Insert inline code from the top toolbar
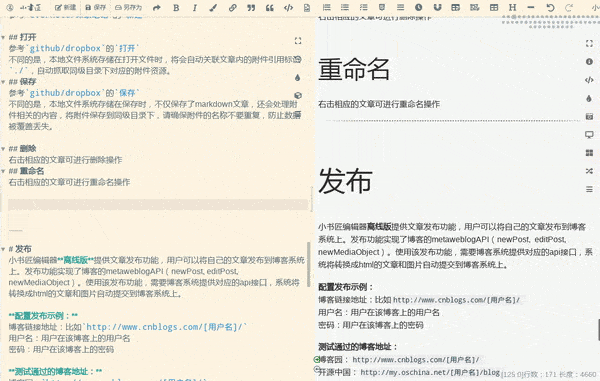The image size is (600, 381). (x=289, y=8)
